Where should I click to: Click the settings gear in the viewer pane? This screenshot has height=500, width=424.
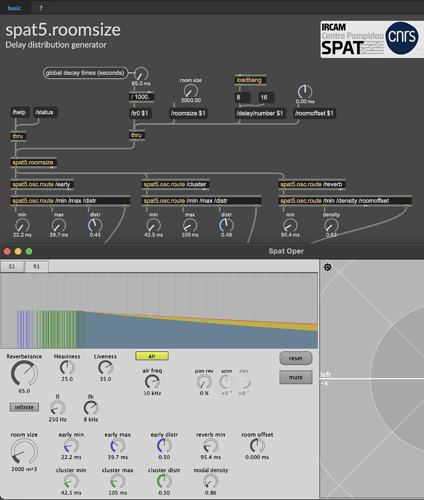328,267
